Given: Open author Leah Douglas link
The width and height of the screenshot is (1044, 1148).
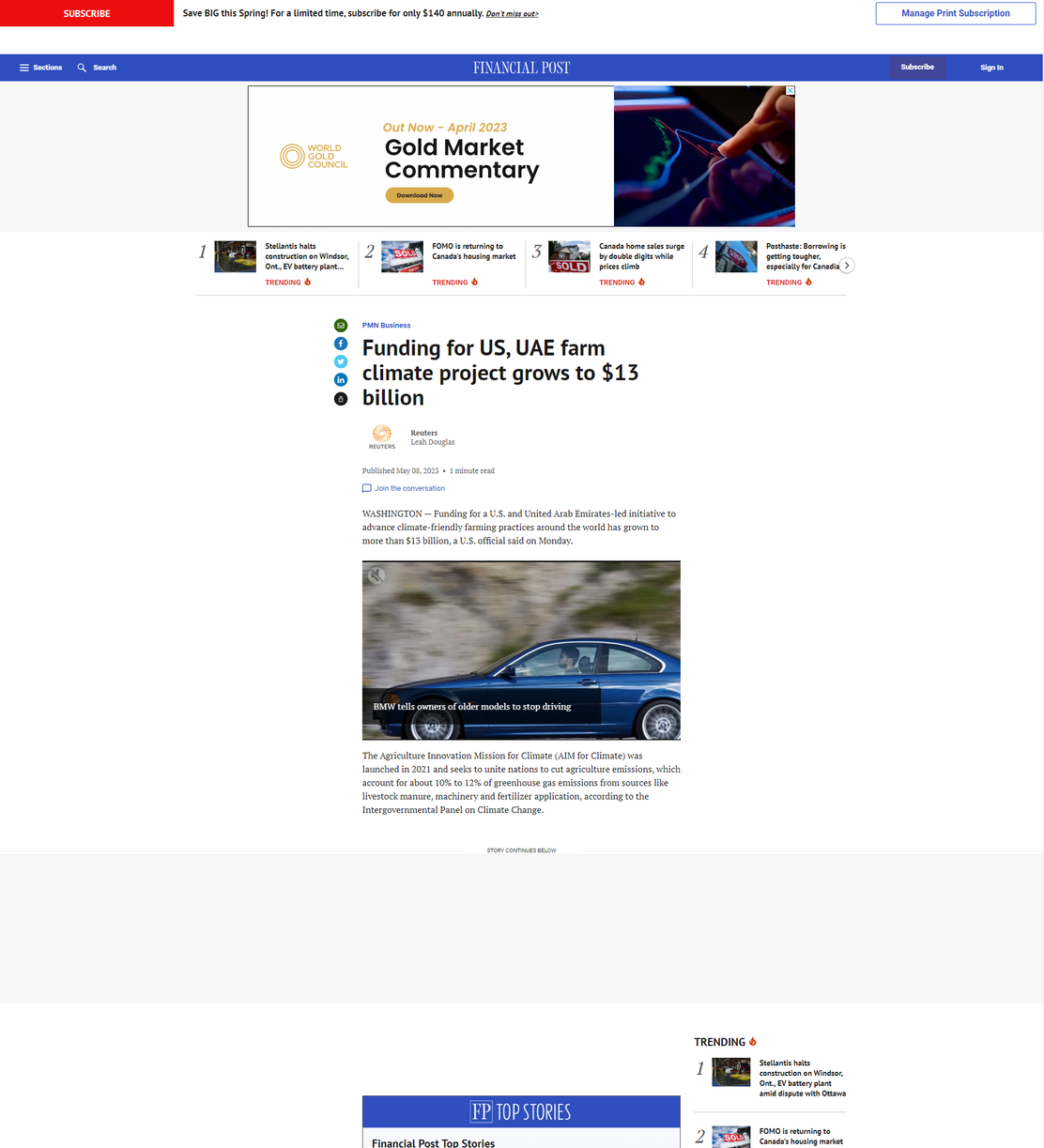Looking at the screenshot, I should [x=433, y=442].
